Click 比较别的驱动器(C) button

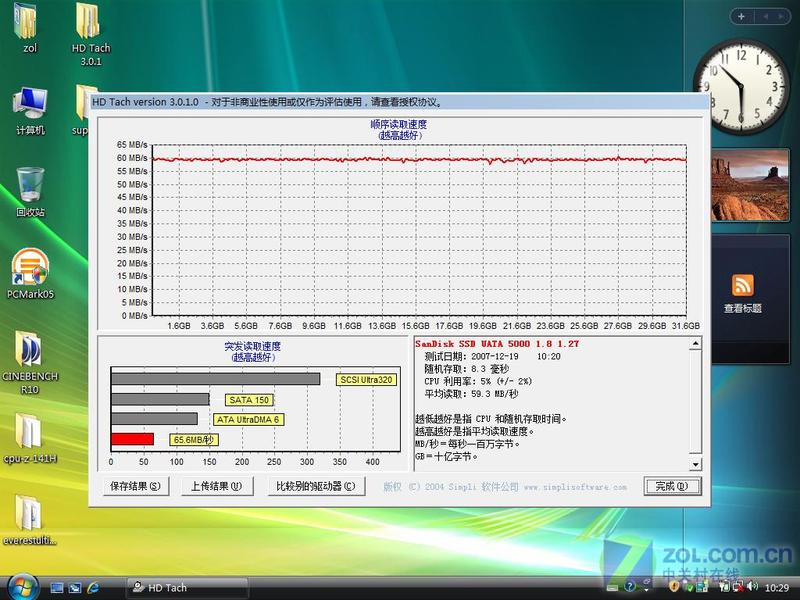tap(316, 486)
